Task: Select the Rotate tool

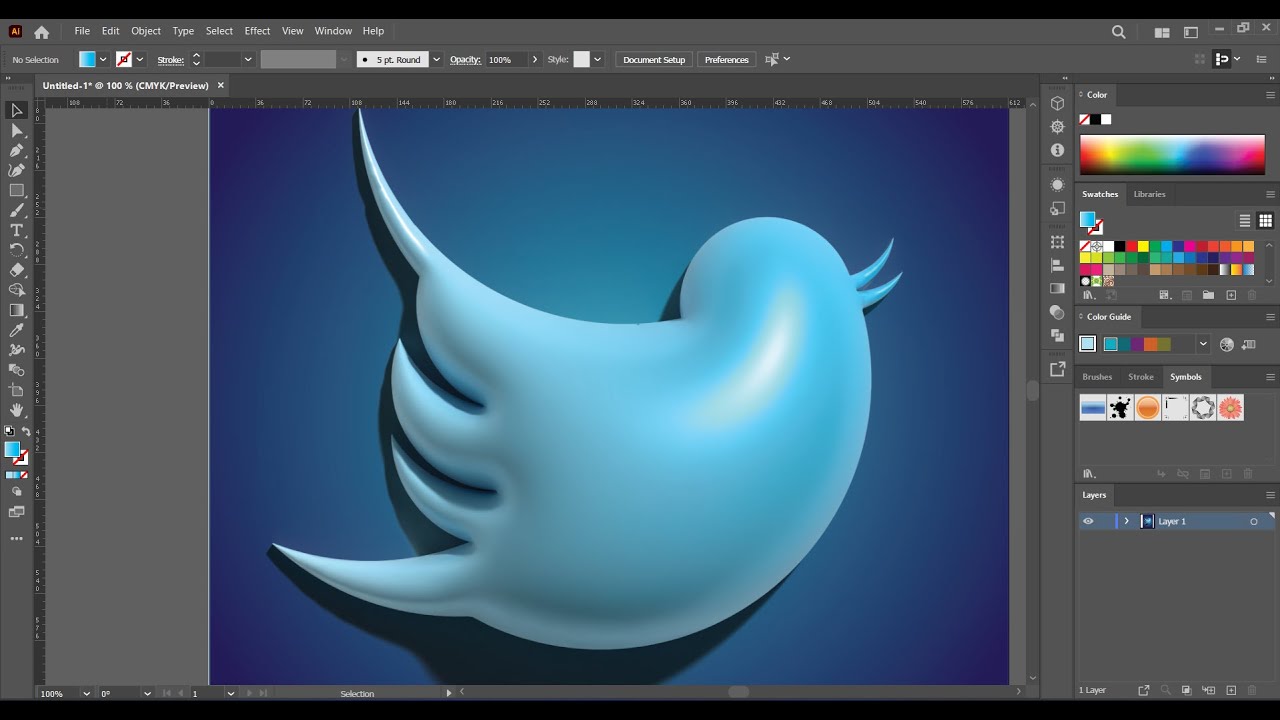Action: (x=17, y=250)
